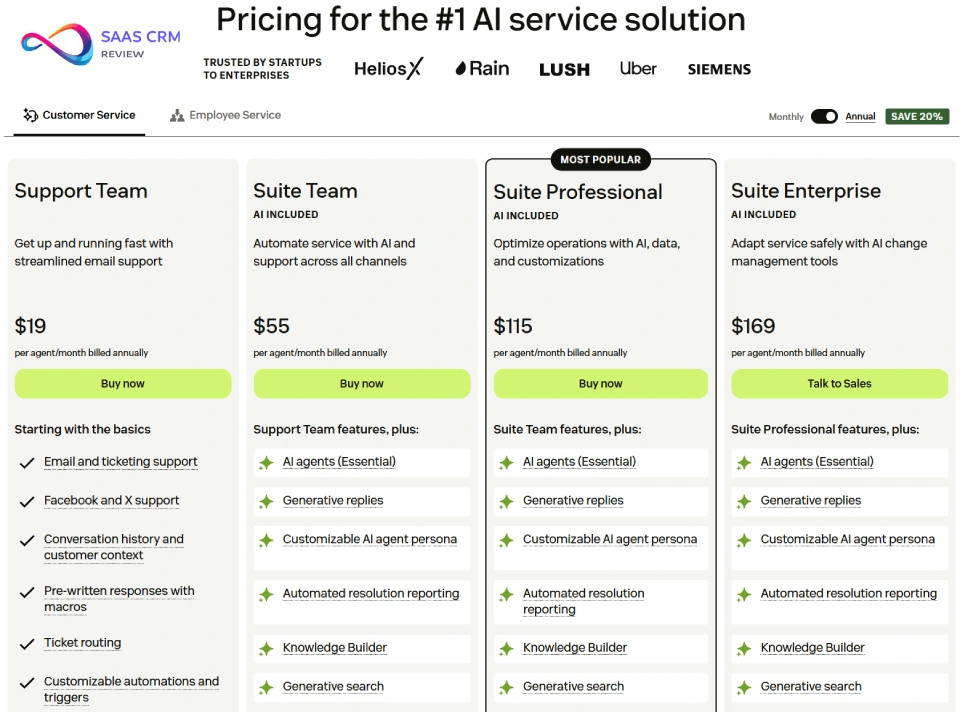Select the Monthly billing option label

pos(786,117)
